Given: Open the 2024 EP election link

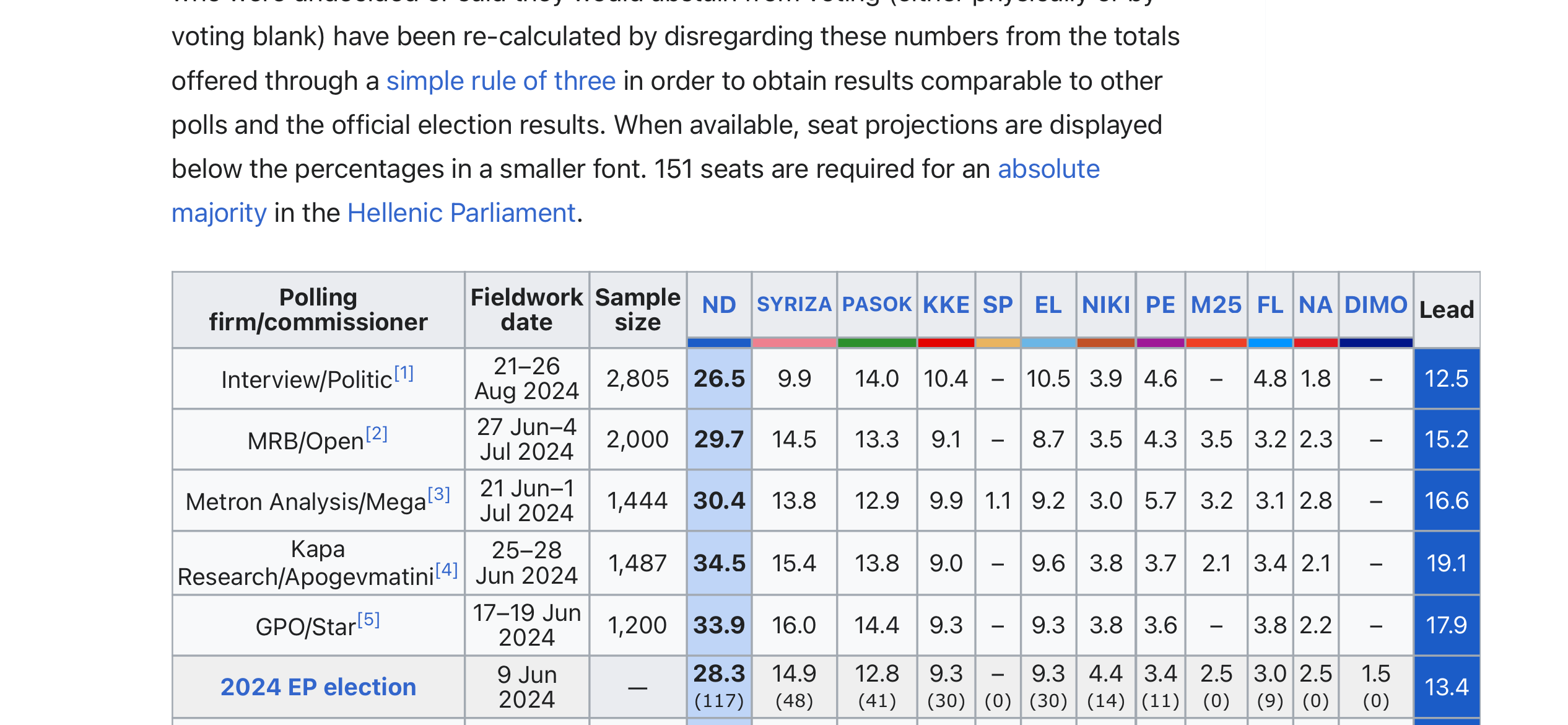Looking at the screenshot, I should coord(318,687).
